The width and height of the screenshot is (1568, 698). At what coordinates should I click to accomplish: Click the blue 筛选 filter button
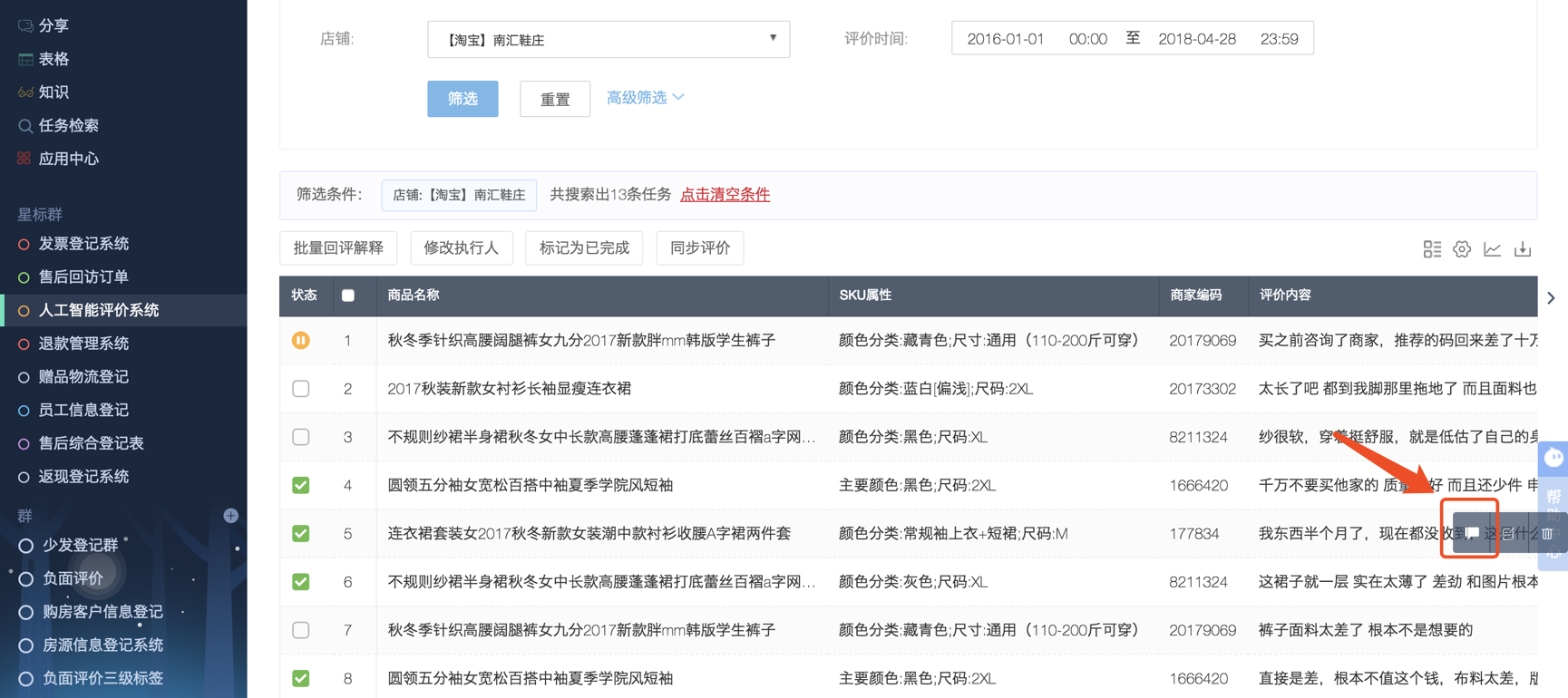click(x=463, y=99)
